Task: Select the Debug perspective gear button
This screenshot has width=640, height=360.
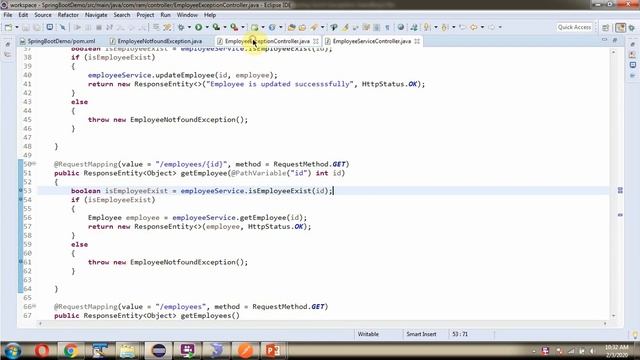Action: (x=632, y=27)
